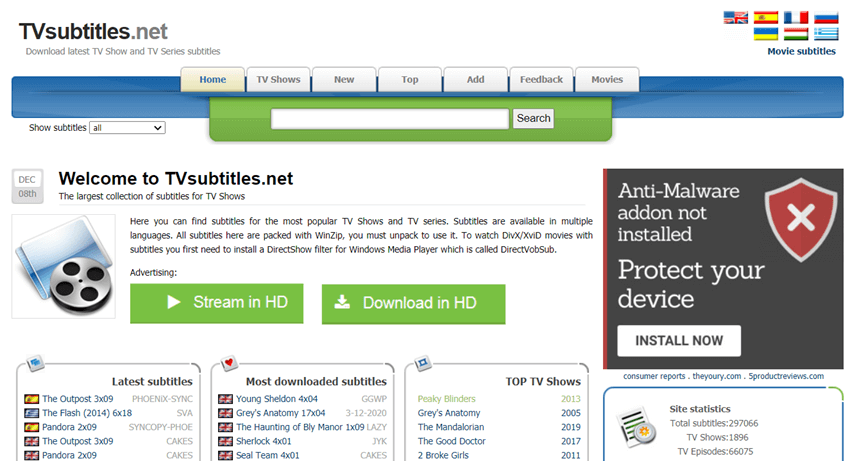Switch to the New tab
The image size is (850, 461).
344,80
